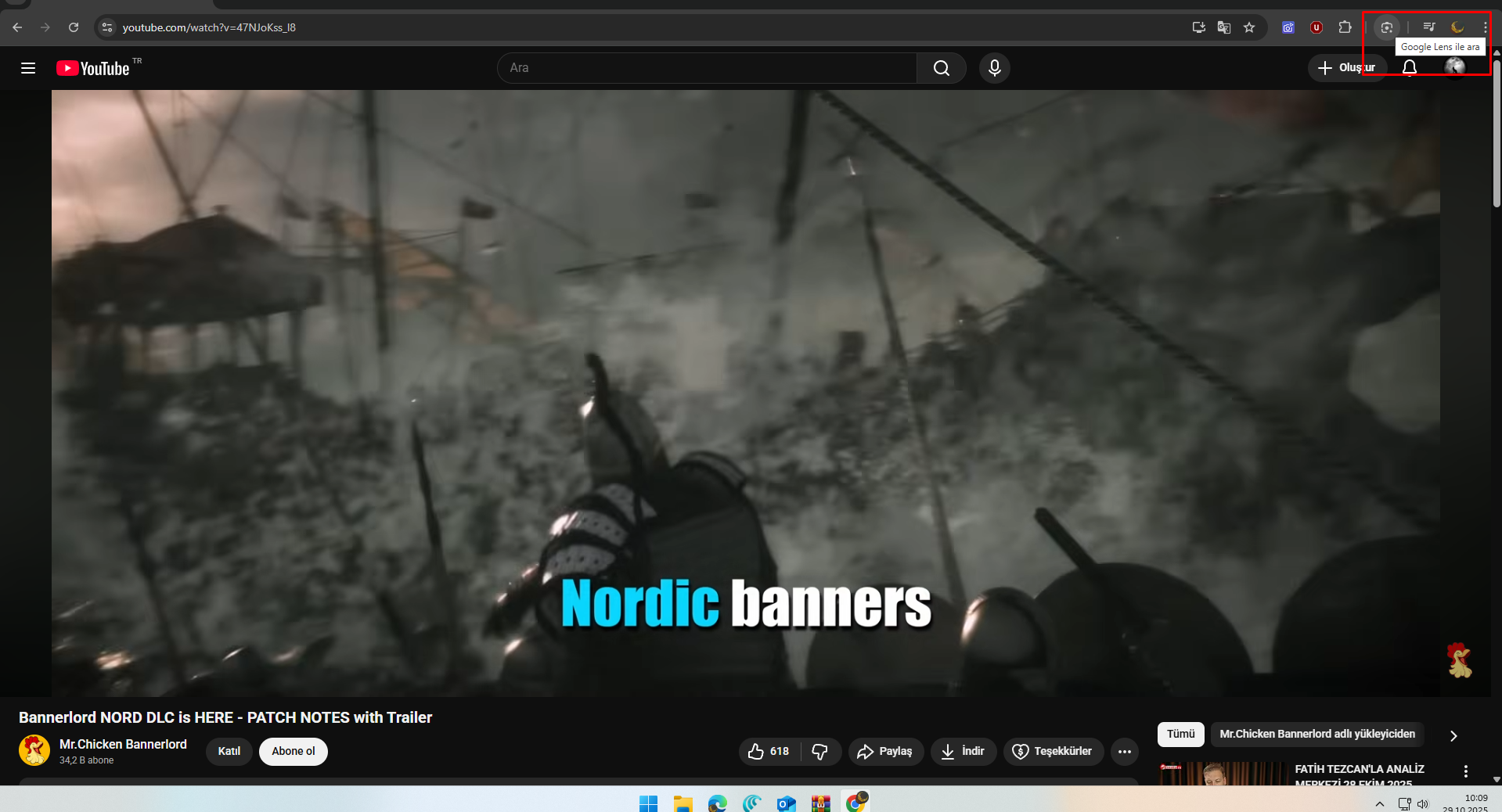Open the blue camera screenshot extension
Image resolution: width=1502 pixels, height=812 pixels.
[x=1288, y=27]
